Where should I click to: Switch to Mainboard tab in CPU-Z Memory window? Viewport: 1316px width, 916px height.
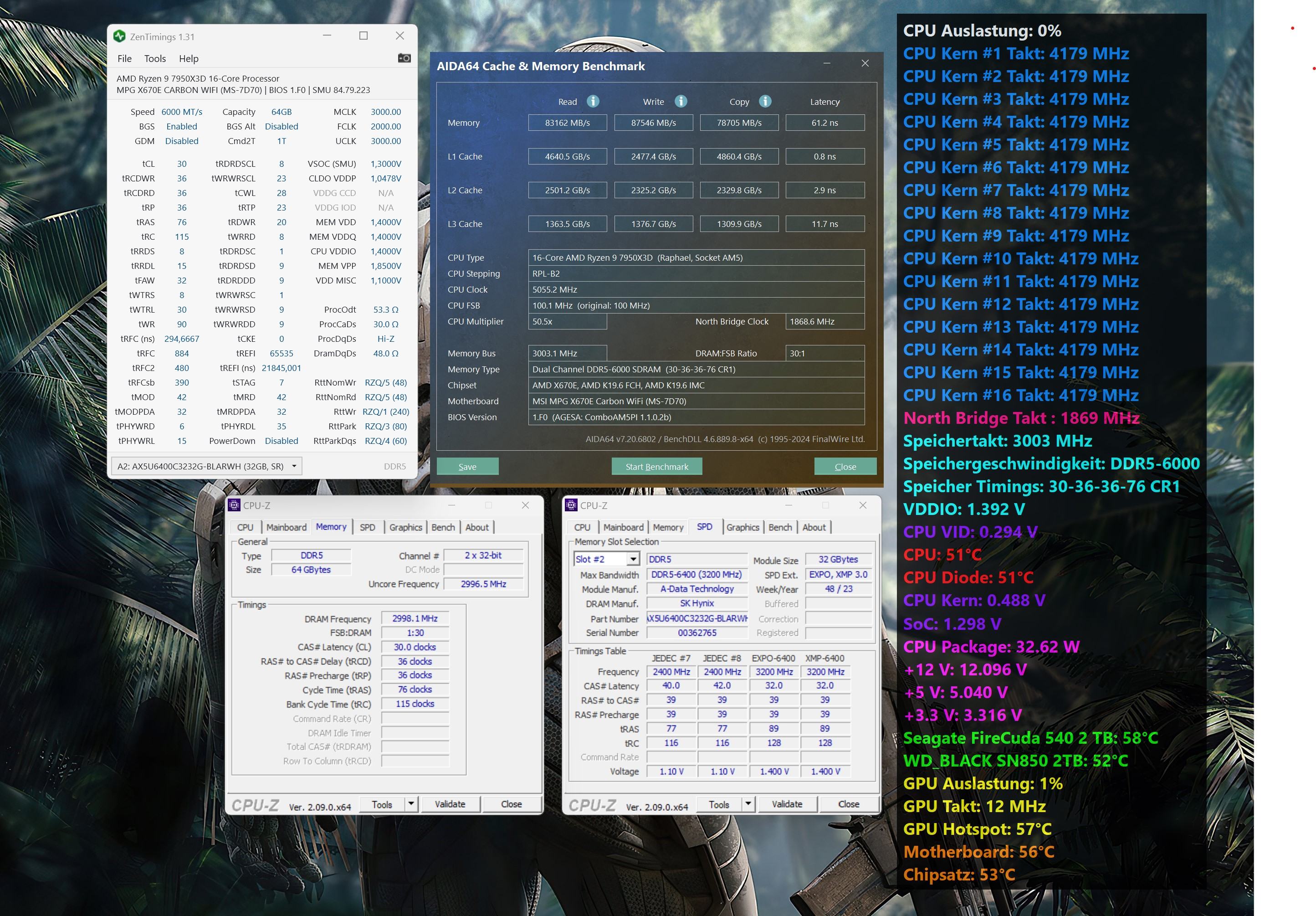pos(286,527)
